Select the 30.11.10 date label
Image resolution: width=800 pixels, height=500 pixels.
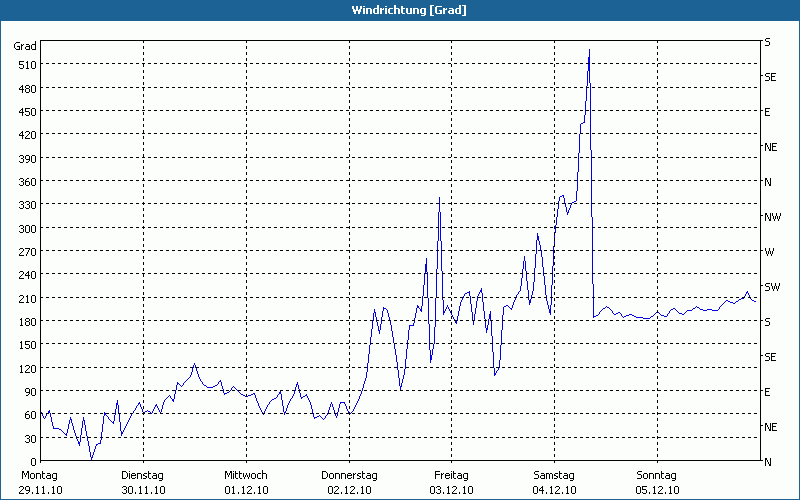pos(143,490)
